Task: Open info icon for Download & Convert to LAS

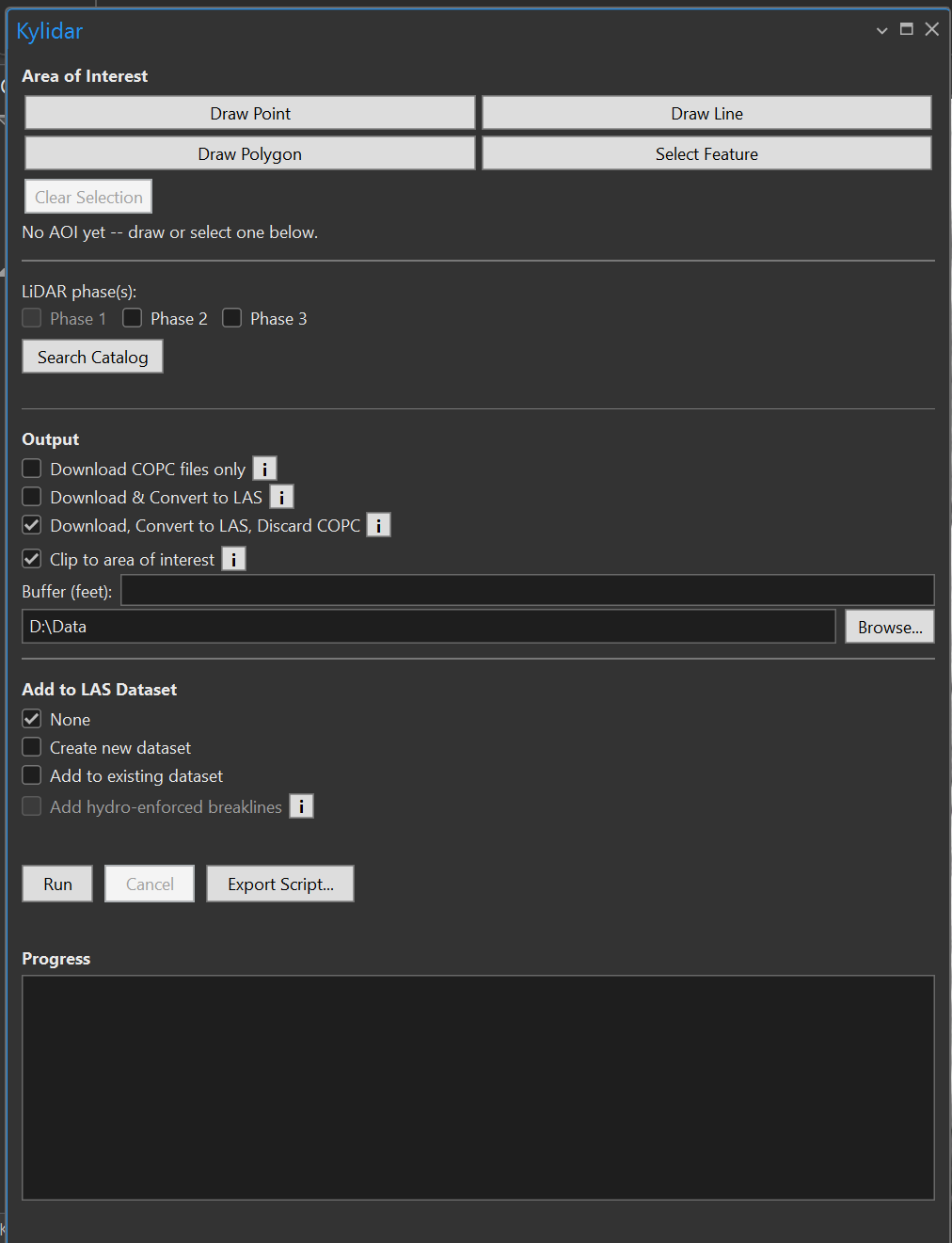Action: 281,497
